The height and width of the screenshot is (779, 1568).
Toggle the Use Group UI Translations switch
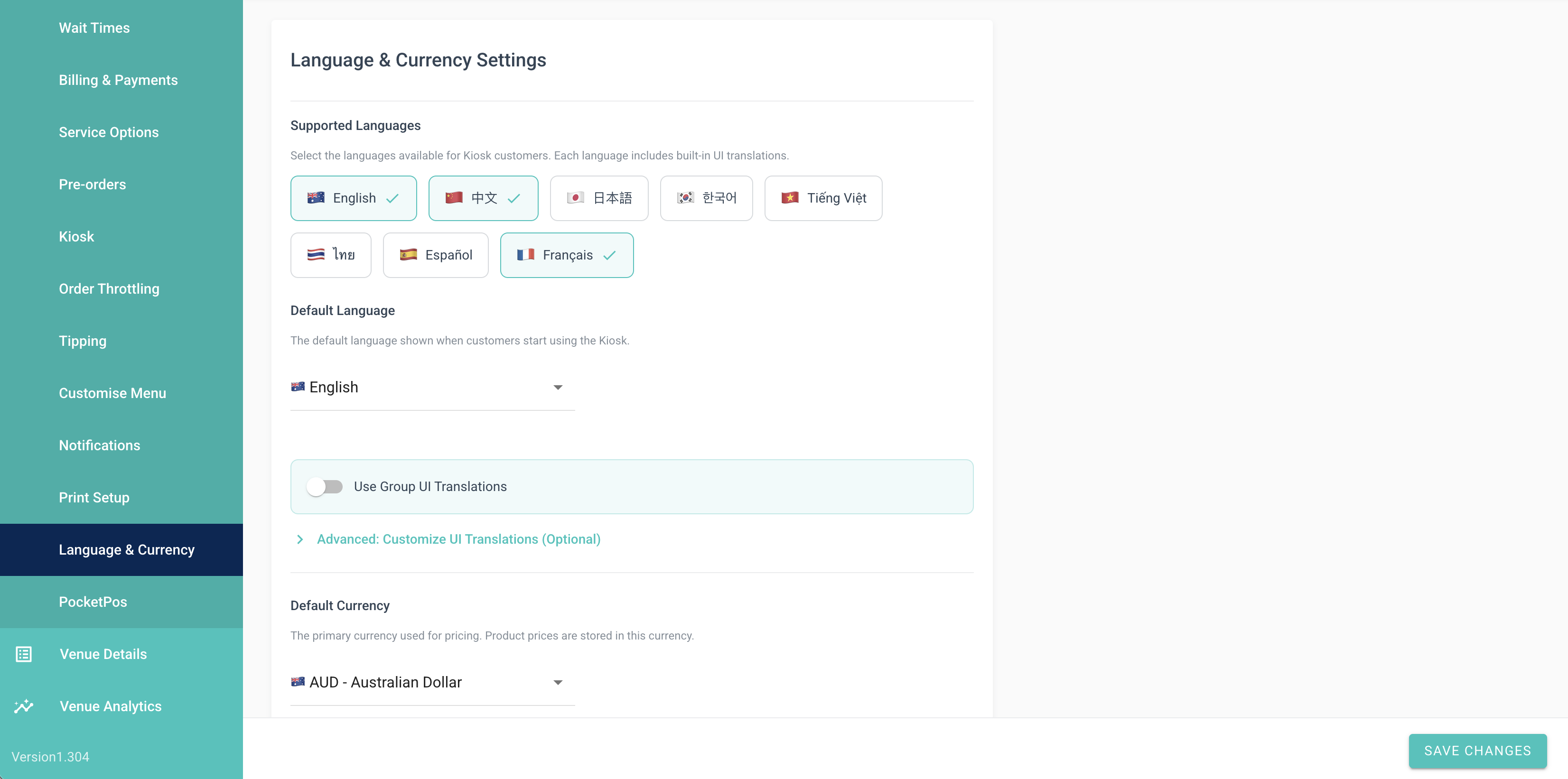point(325,487)
